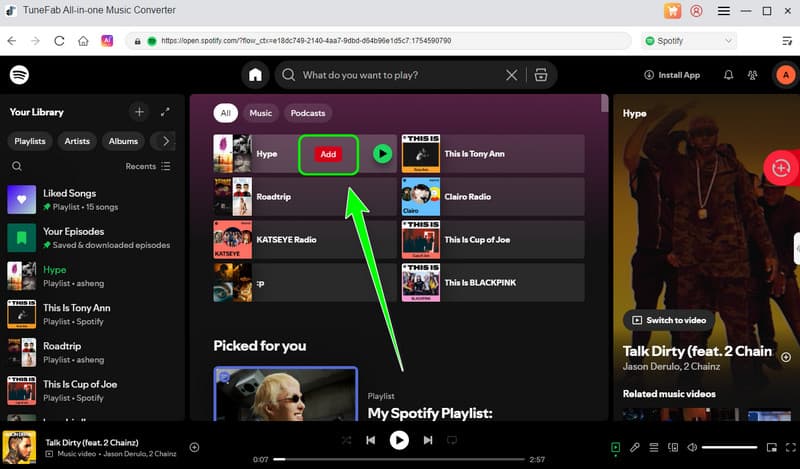Viewport: 800px width, 469px height.
Task: Expand Your Library panel
Action: [165, 112]
